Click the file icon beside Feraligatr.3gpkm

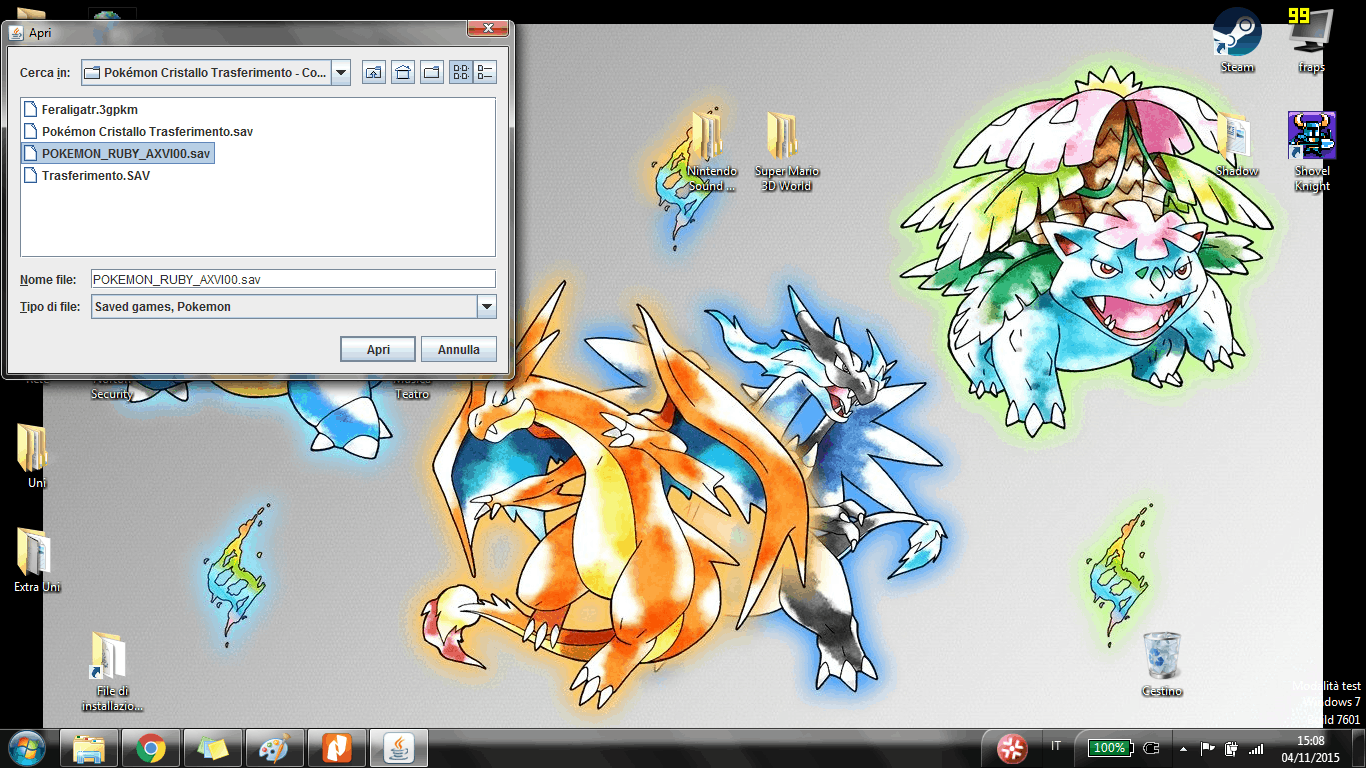click(x=31, y=109)
